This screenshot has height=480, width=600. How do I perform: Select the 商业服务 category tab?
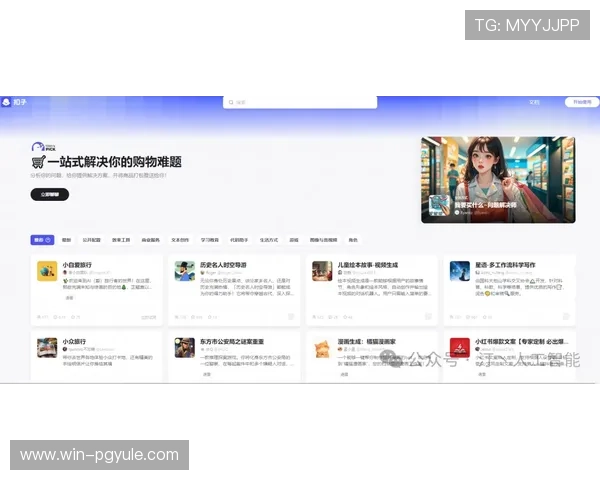click(x=150, y=240)
